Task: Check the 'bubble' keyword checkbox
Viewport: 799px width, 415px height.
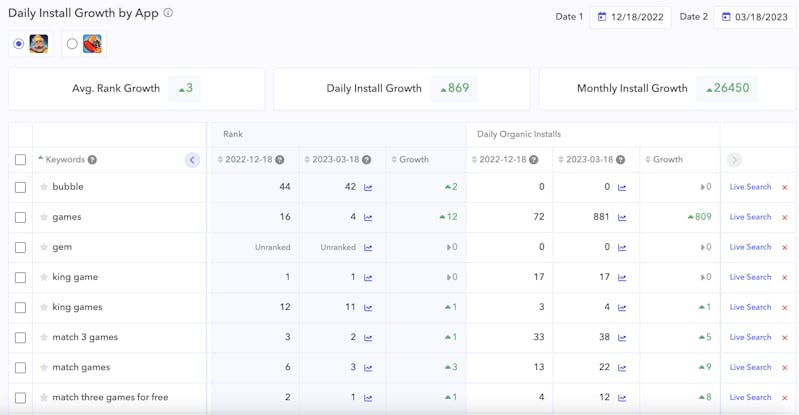Action: pos(20,187)
